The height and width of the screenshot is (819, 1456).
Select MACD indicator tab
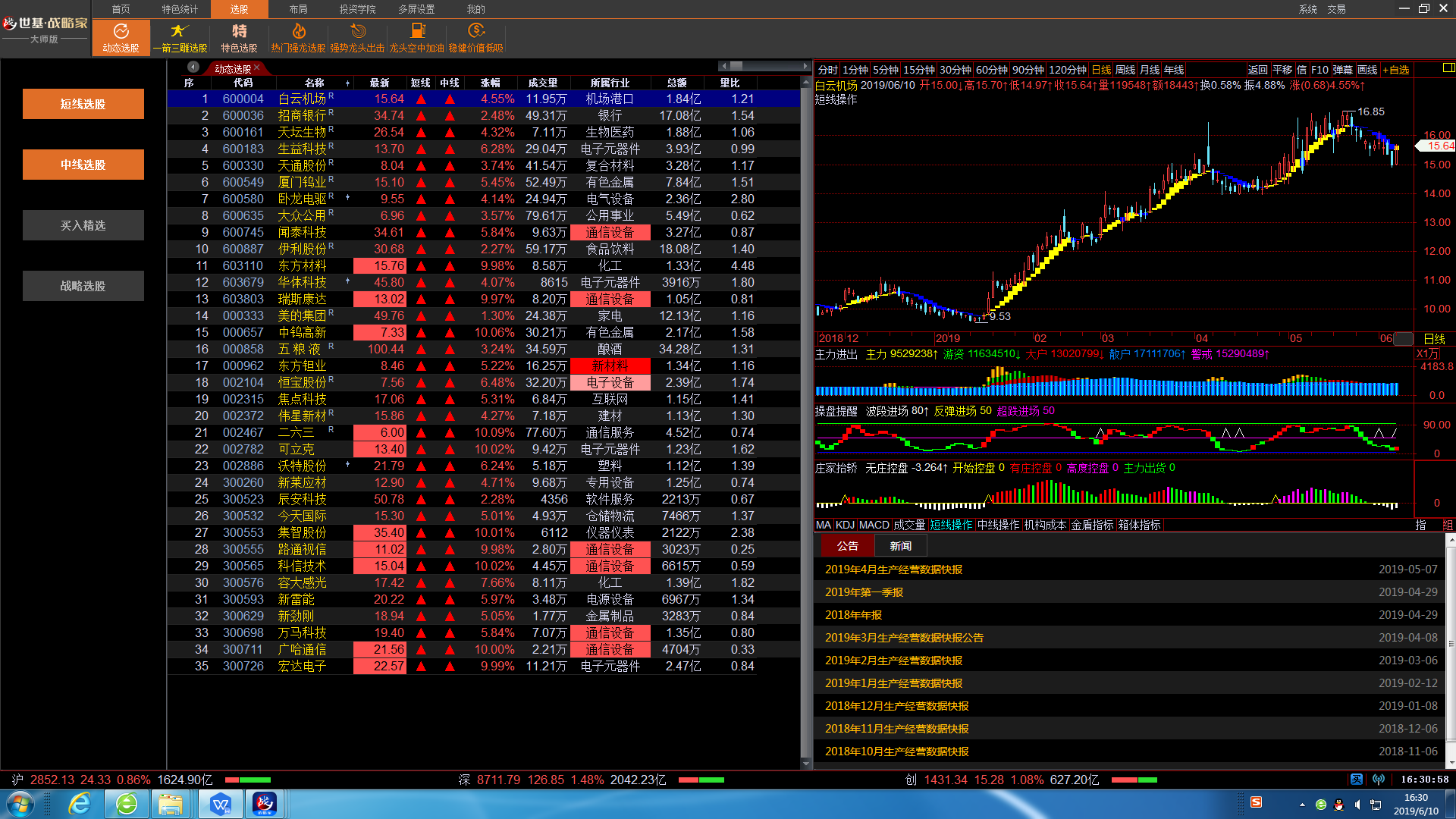pos(874,525)
